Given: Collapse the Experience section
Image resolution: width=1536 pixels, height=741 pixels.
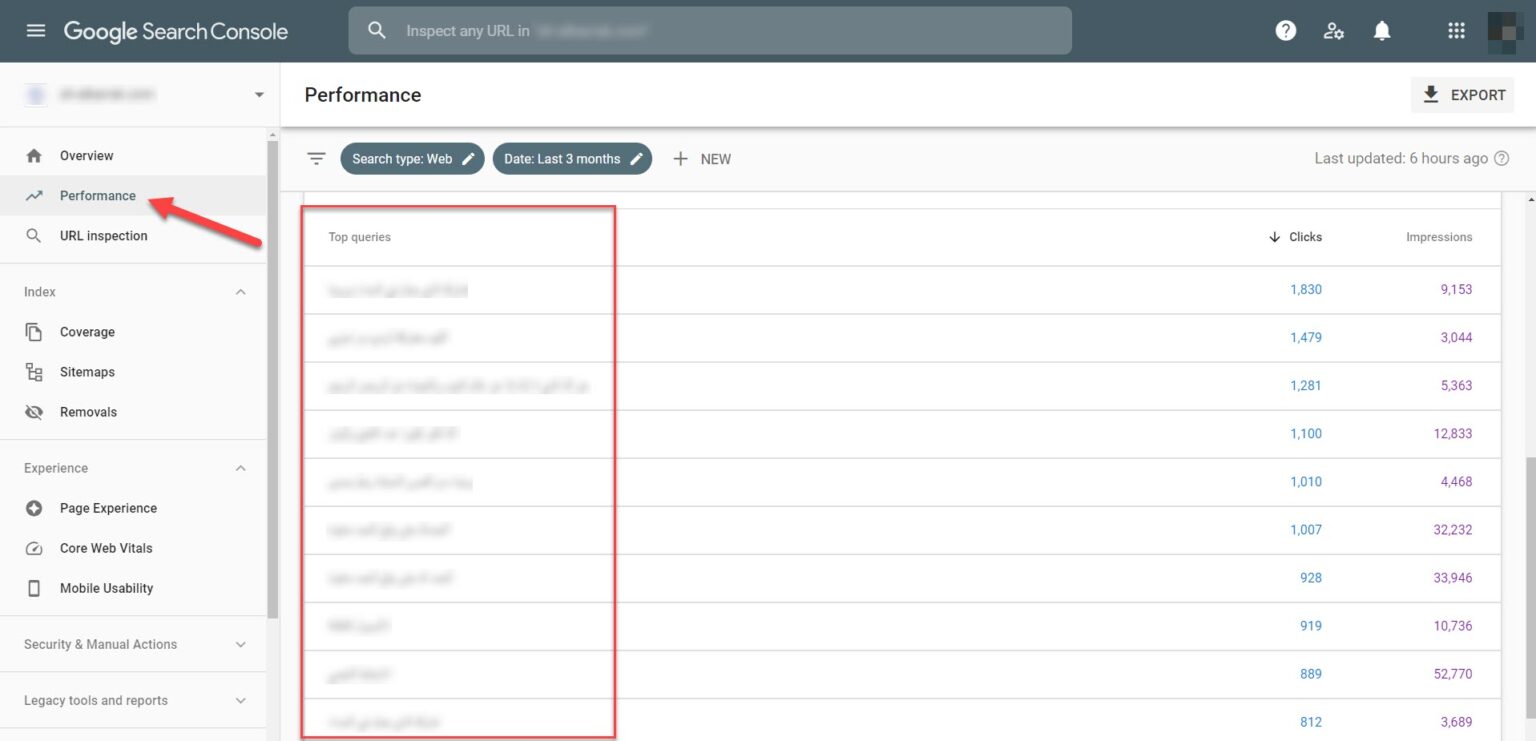Looking at the screenshot, I should pos(240,468).
